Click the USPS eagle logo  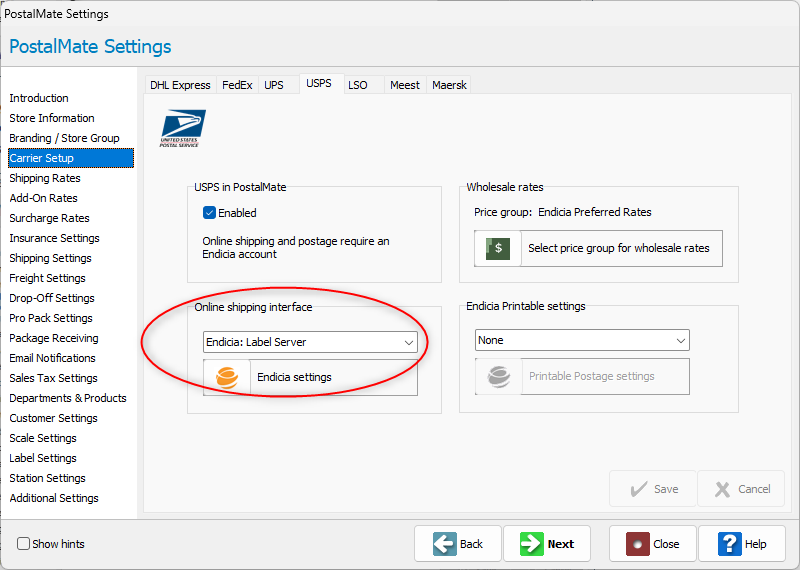click(183, 128)
